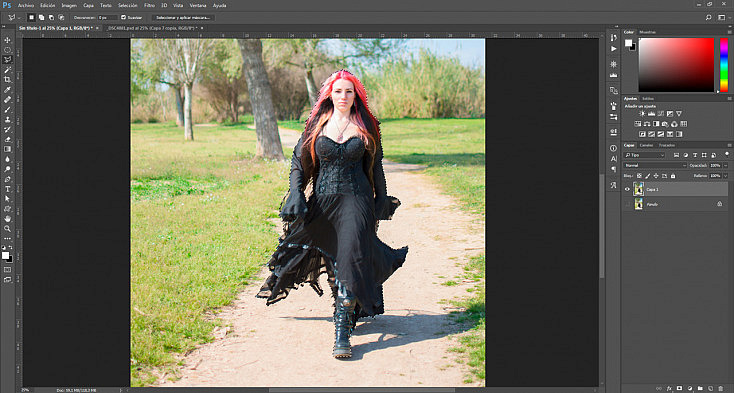Show the Fondo layer
Image resolution: width=734 pixels, height=393 pixels.
[x=627, y=204]
